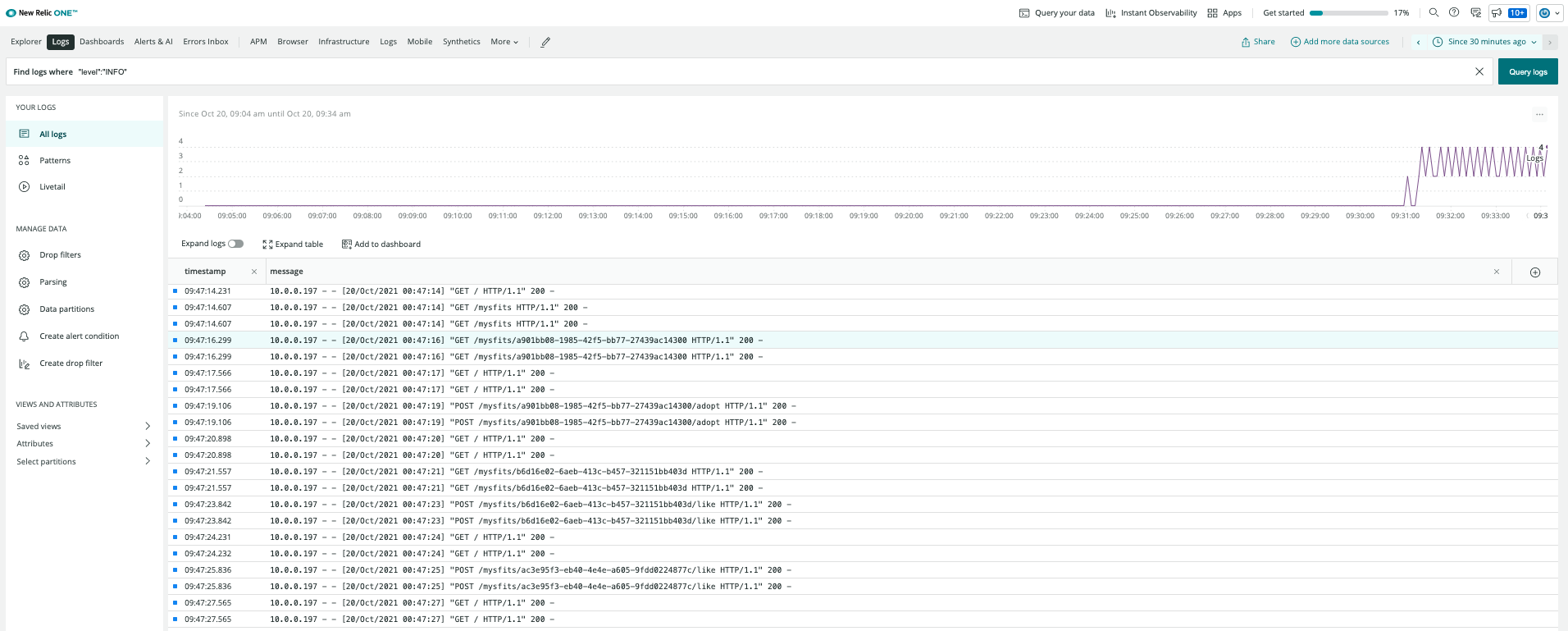Click the add column plus icon
Viewport: 1568px width, 631px height.
click(x=1535, y=272)
